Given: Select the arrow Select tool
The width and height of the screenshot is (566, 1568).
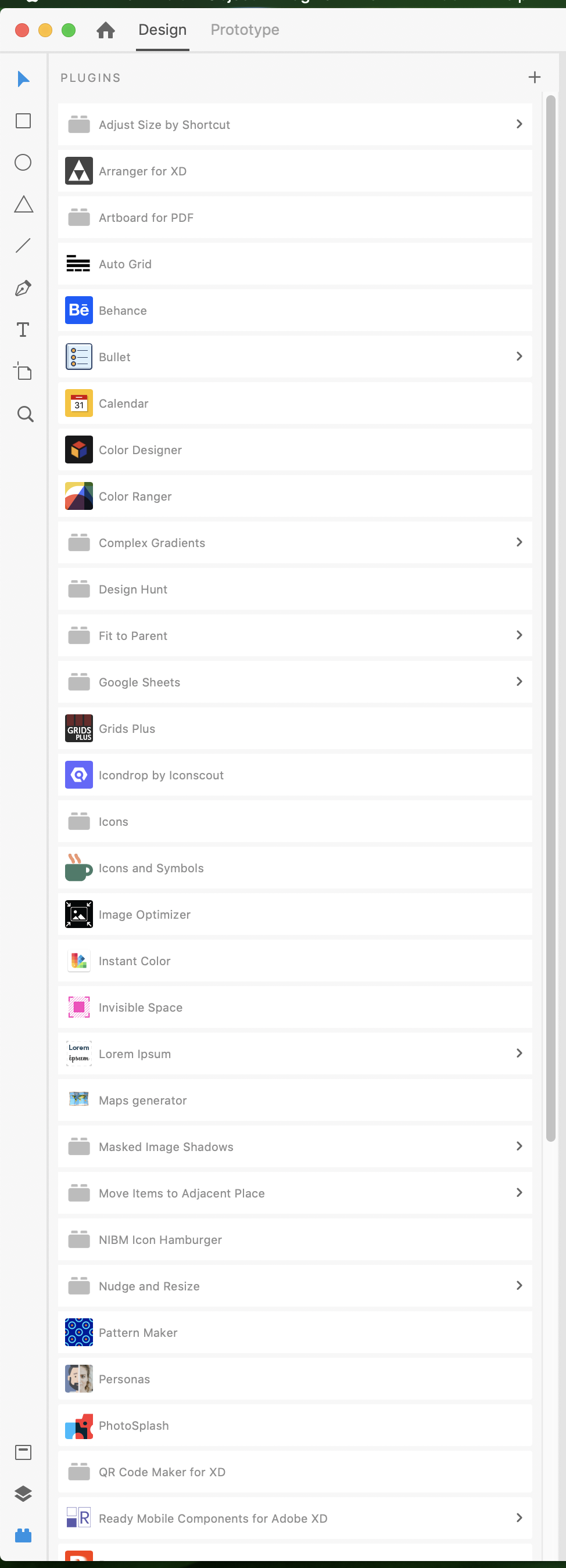Looking at the screenshot, I should click(x=23, y=78).
